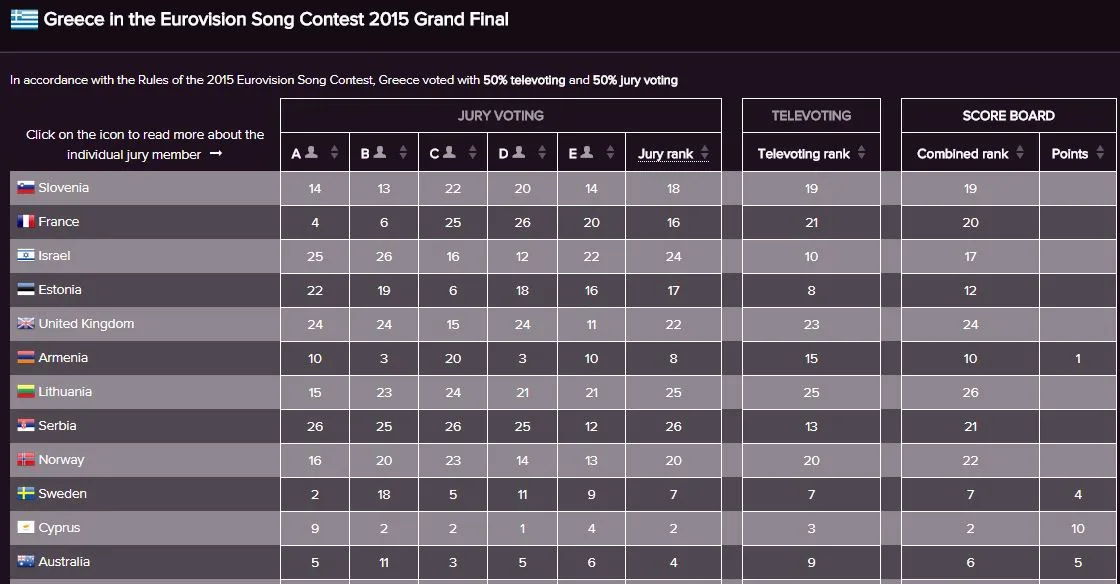
Task: Sort by Points column arrows
Action: (1100, 152)
